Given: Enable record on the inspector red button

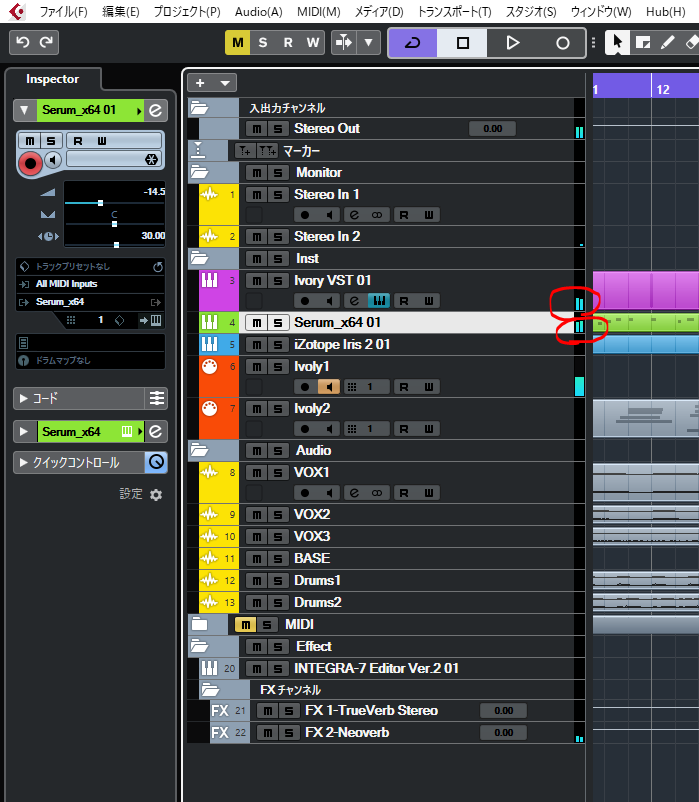Looking at the screenshot, I should coord(30,163).
